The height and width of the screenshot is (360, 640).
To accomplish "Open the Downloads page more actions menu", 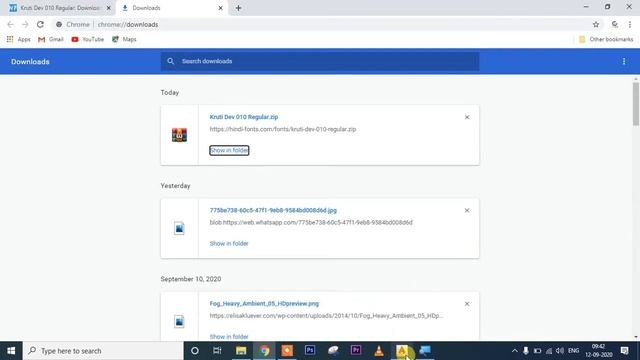I will click(624, 61).
